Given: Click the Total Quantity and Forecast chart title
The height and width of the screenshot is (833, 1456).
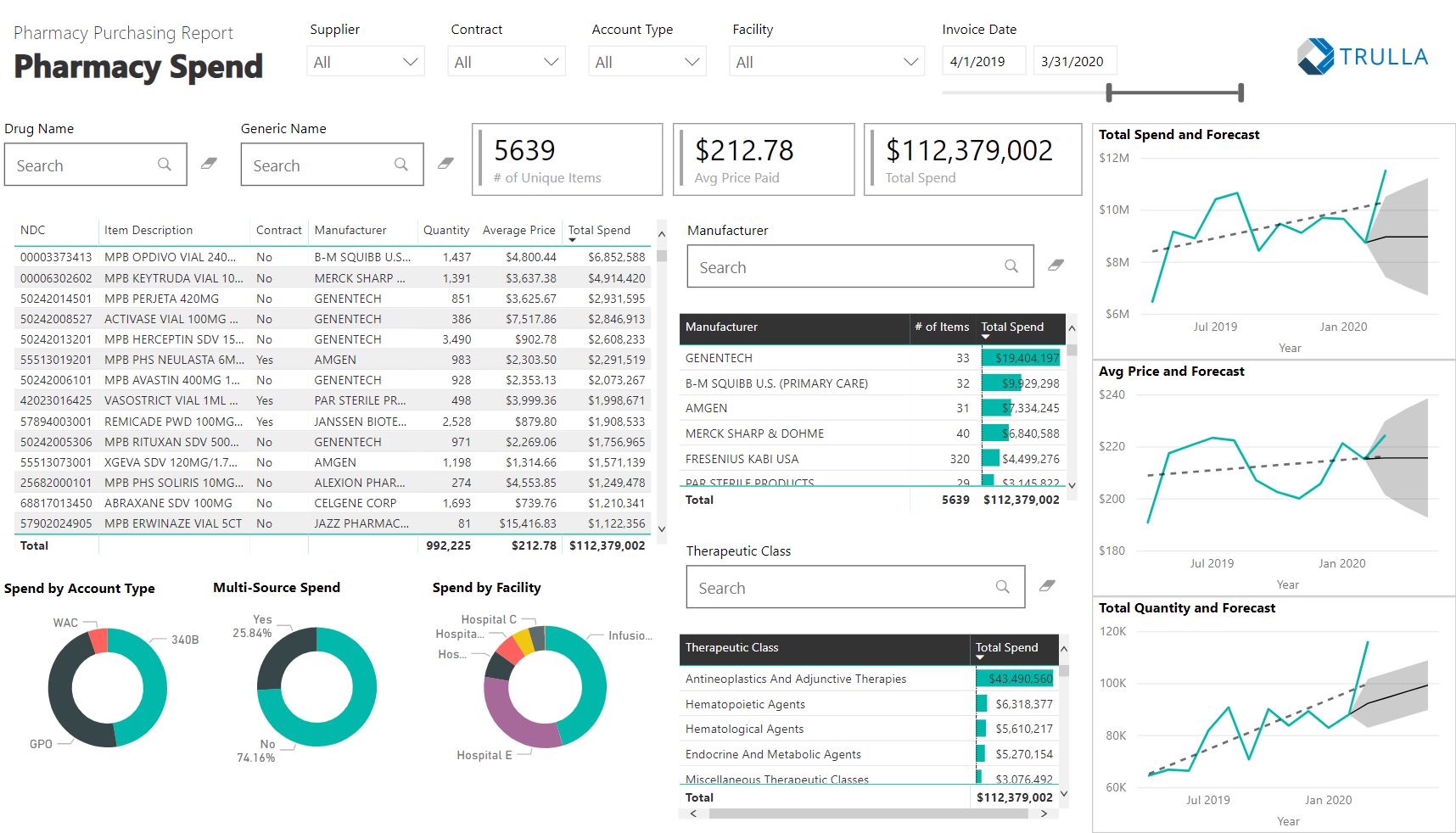Looking at the screenshot, I should click(1187, 608).
